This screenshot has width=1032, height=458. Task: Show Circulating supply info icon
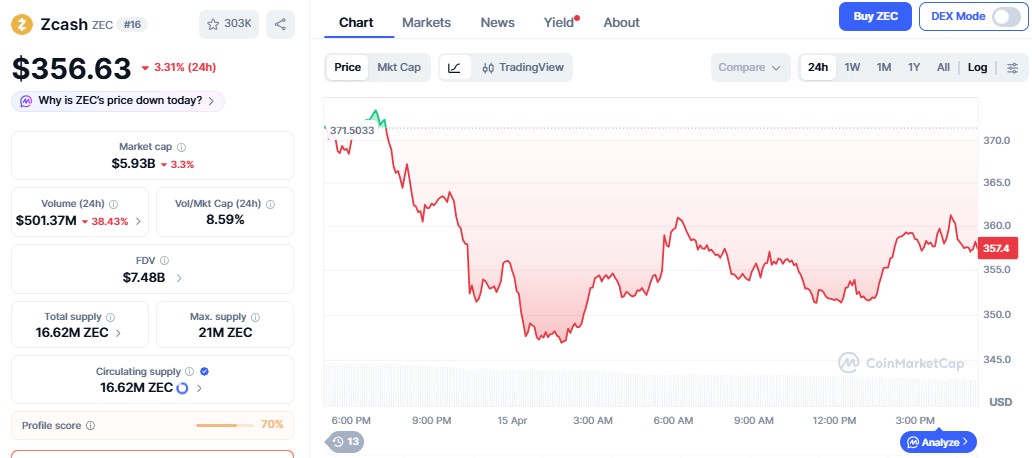coord(190,372)
